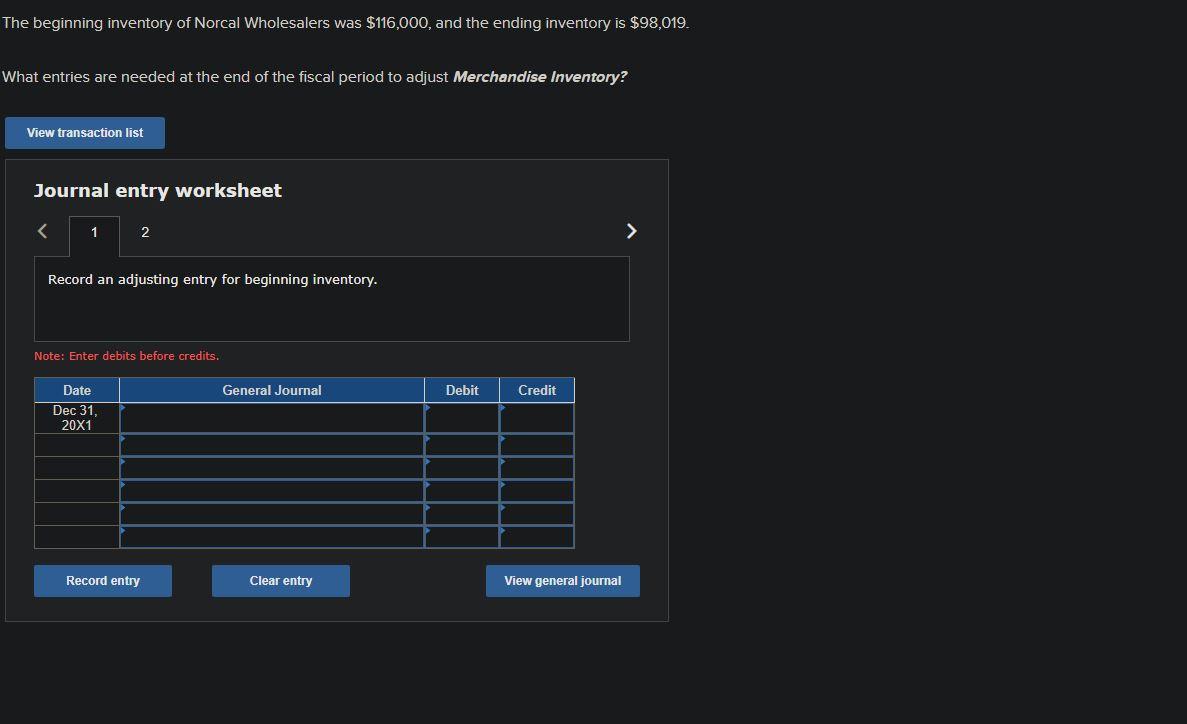Image resolution: width=1187 pixels, height=724 pixels.
Task: Select sixth row General Journal account field
Action: [272, 537]
